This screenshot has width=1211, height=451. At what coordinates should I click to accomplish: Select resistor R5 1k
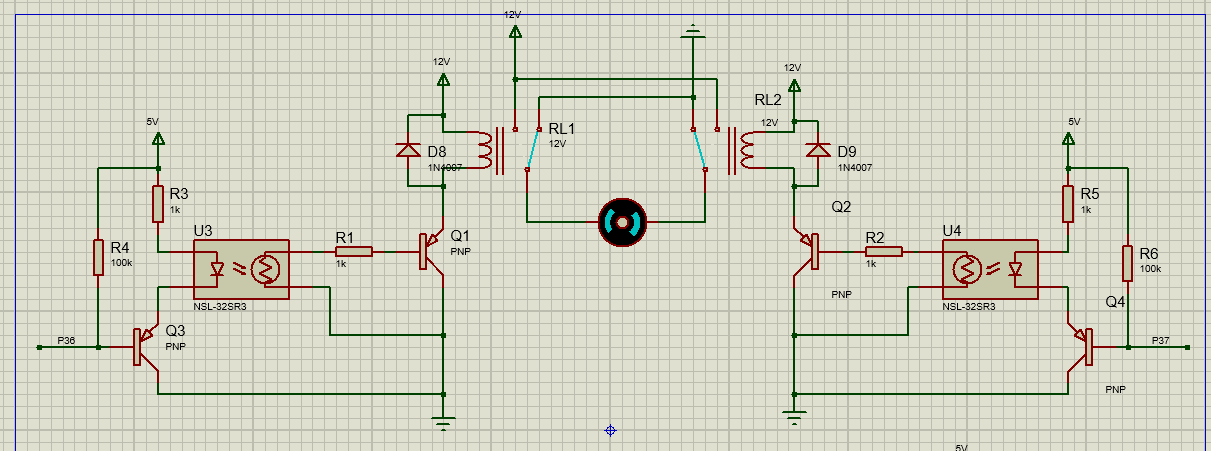[1068, 204]
